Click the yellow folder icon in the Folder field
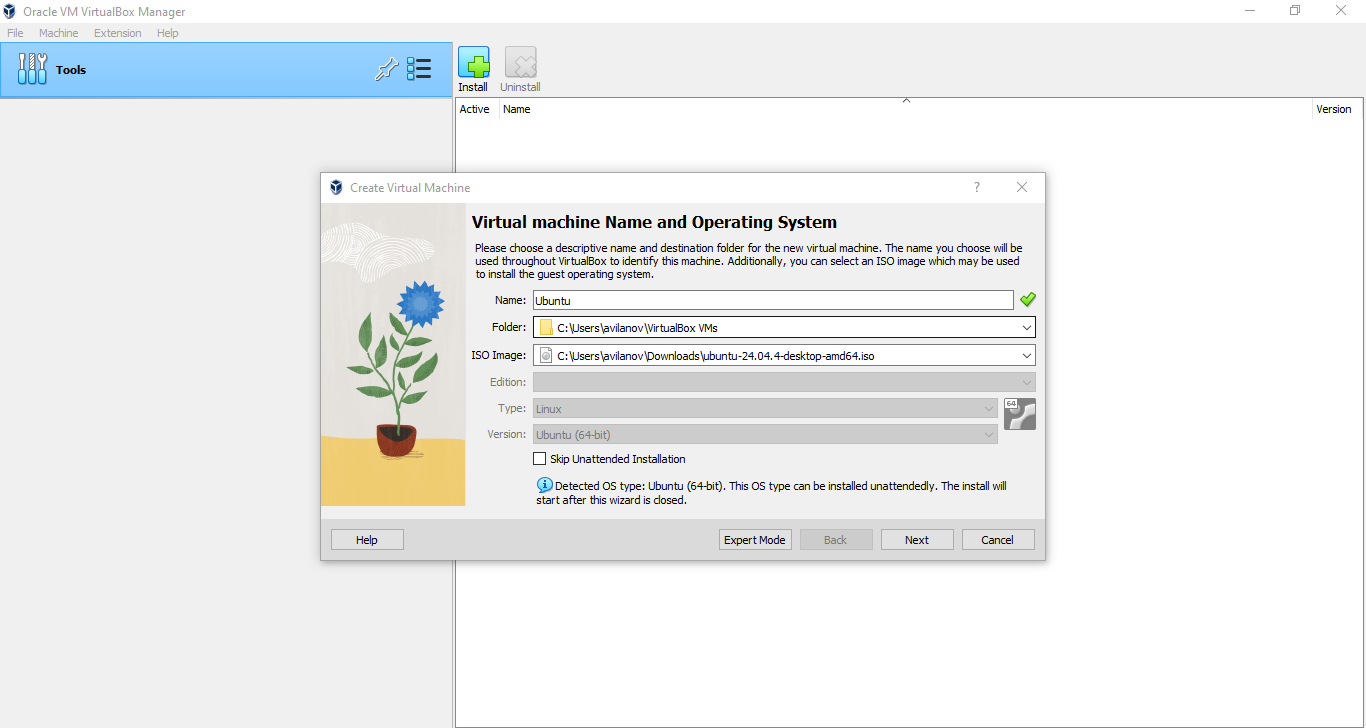The height and width of the screenshot is (728, 1366). tap(546, 327)
